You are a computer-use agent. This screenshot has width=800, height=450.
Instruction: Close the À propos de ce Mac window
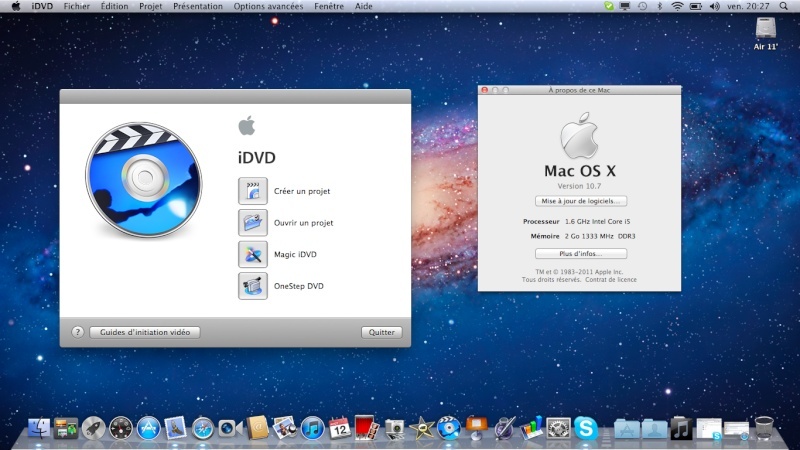(x=484, y=90)
